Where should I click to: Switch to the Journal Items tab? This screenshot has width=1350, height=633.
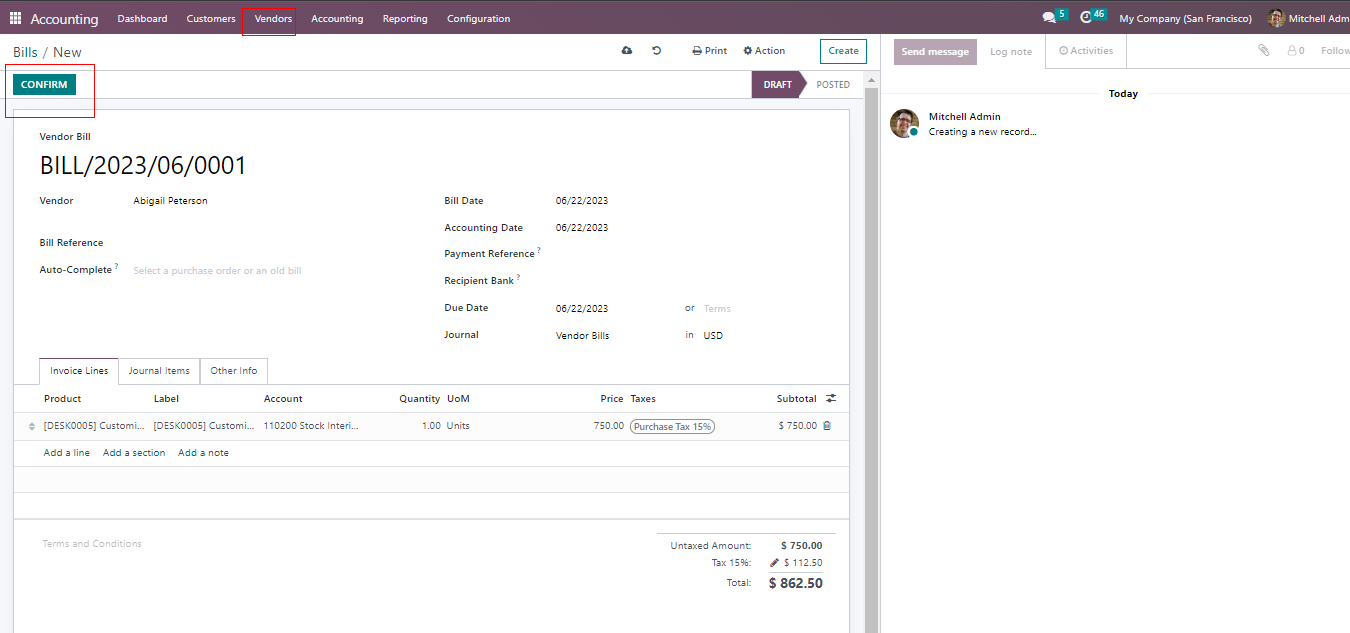coord(159,371)
